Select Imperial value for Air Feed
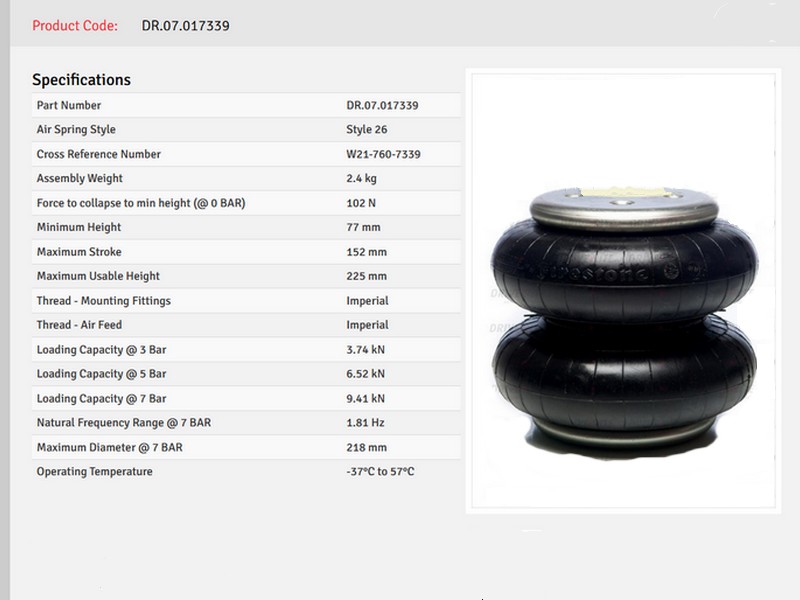This screenshot has width=800, height=600. click(367, 325)
